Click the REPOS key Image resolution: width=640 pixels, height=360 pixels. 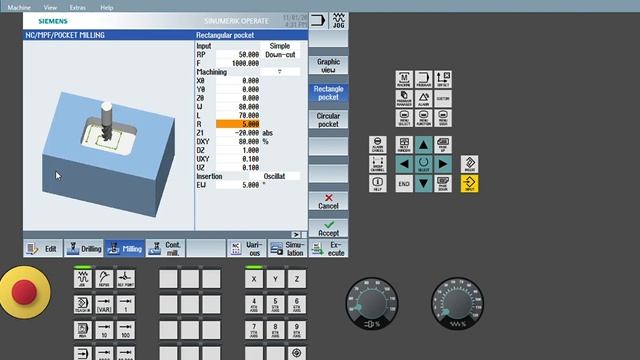pyautogui.click(x=104, y=279)
